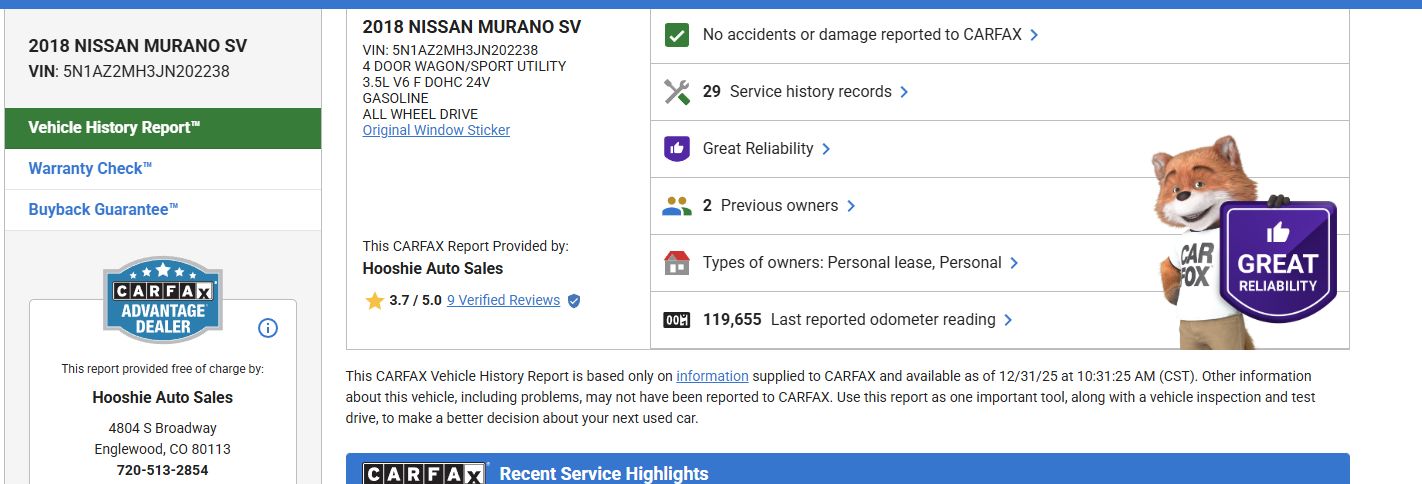The height and width of the screenshot is (484, 1422).
Task: Click the gold star rating icon
Action: pos(375,301)
